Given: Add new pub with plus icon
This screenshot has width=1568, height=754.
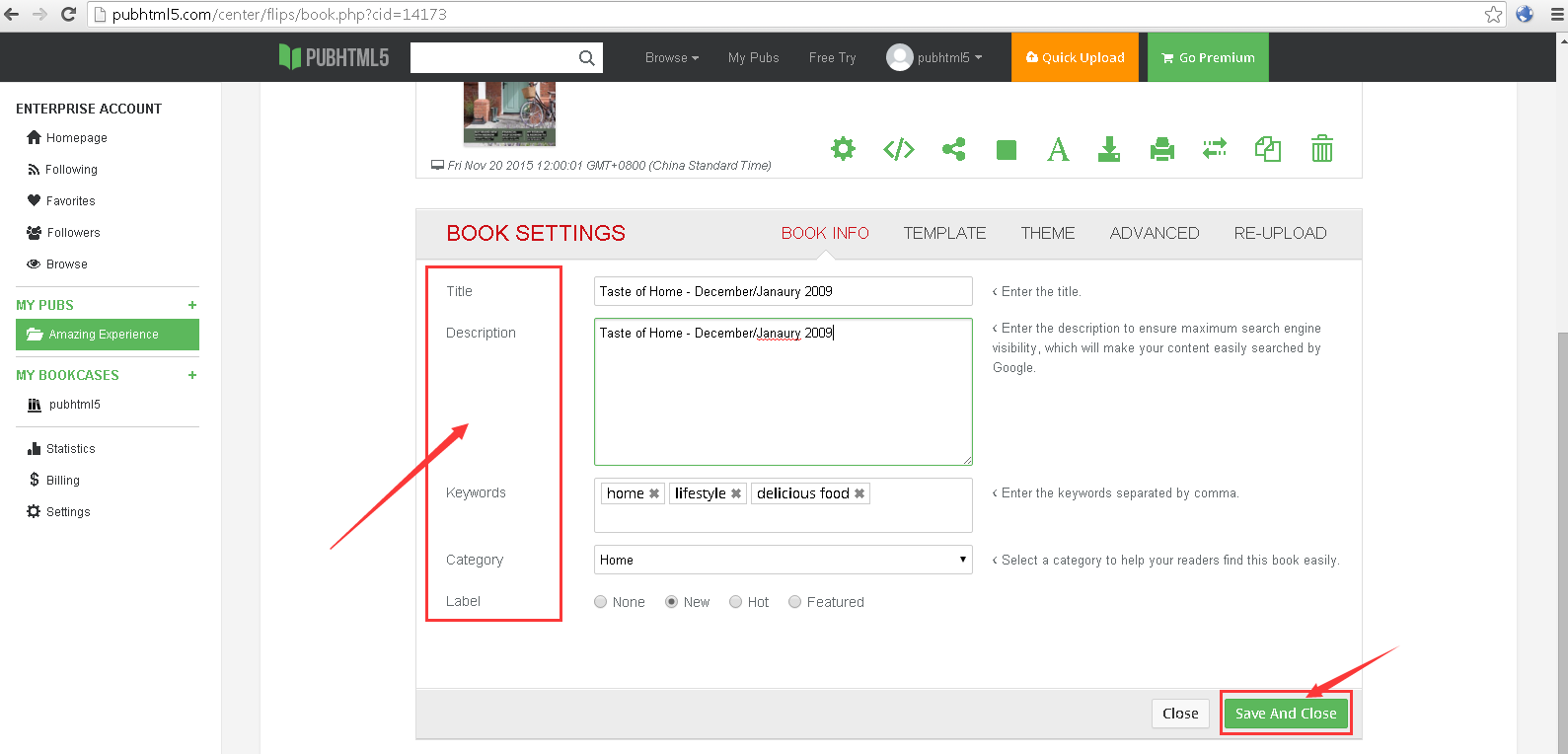Looking at the screenshot, I should 192,305.
